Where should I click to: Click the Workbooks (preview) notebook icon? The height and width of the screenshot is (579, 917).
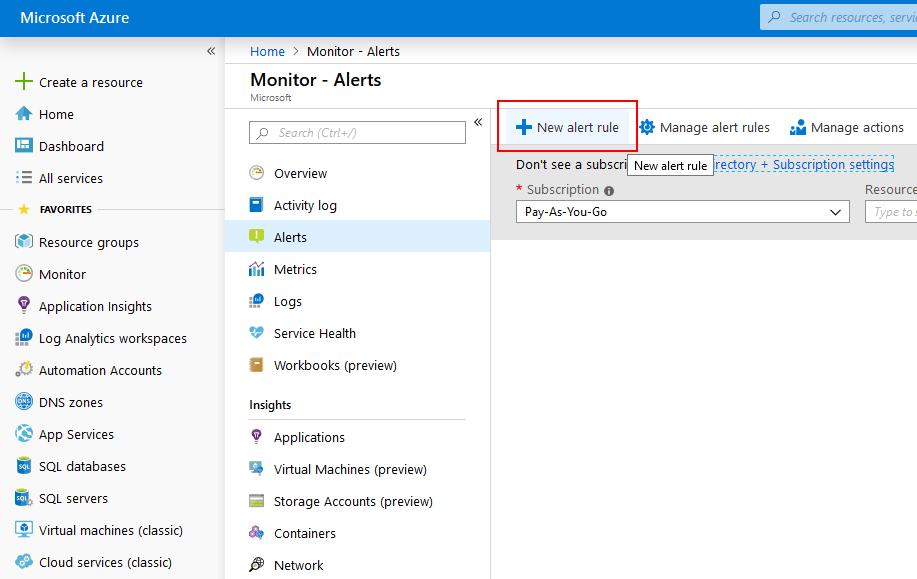tap(256, 364)
